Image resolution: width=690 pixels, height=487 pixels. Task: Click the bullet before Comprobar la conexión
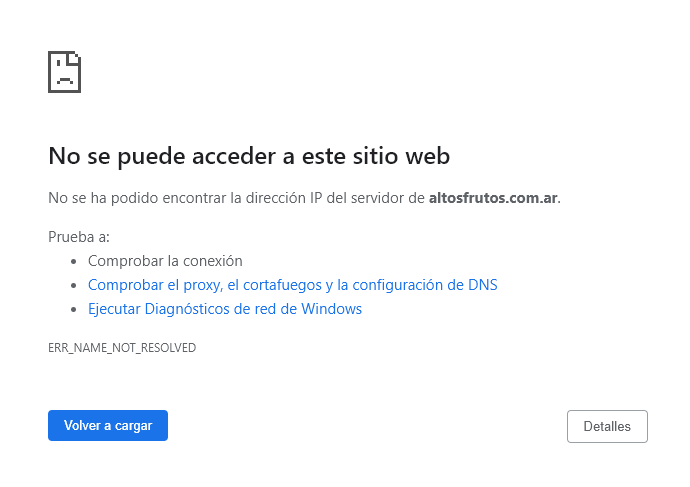tap(73, 262)
